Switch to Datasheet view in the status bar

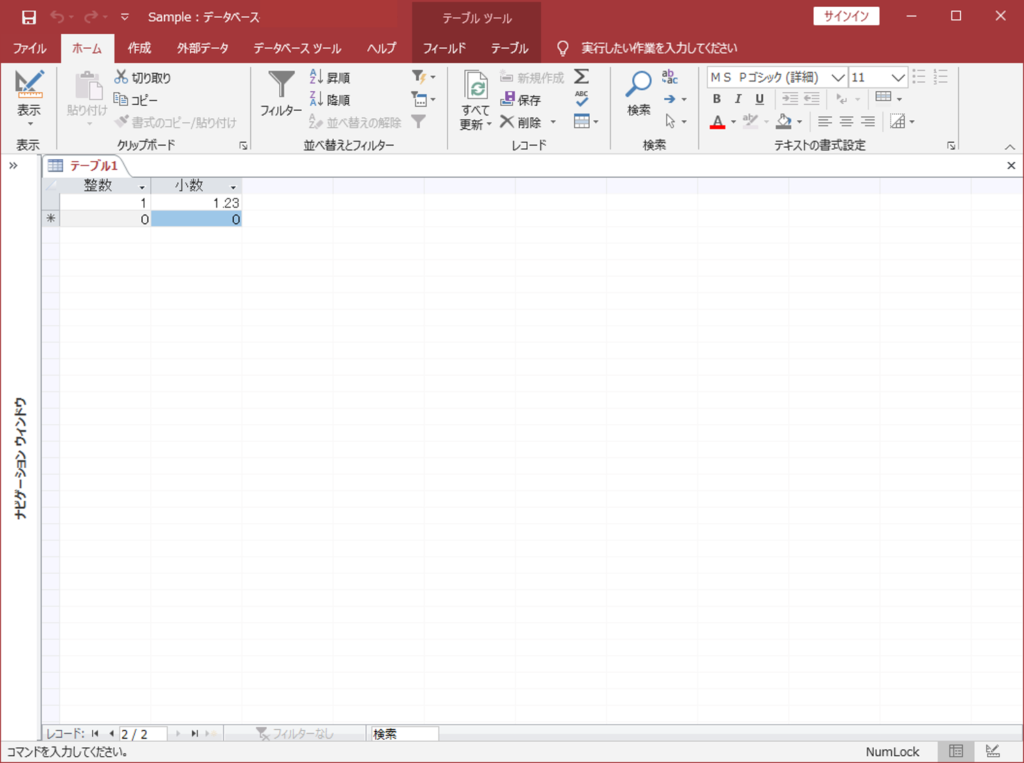(x=956, y=751)
